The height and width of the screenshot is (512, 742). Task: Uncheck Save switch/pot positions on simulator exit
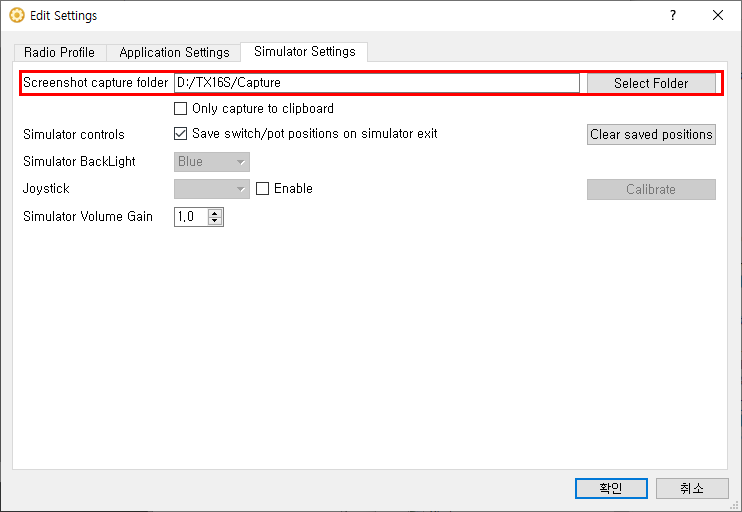pos(180,134)
